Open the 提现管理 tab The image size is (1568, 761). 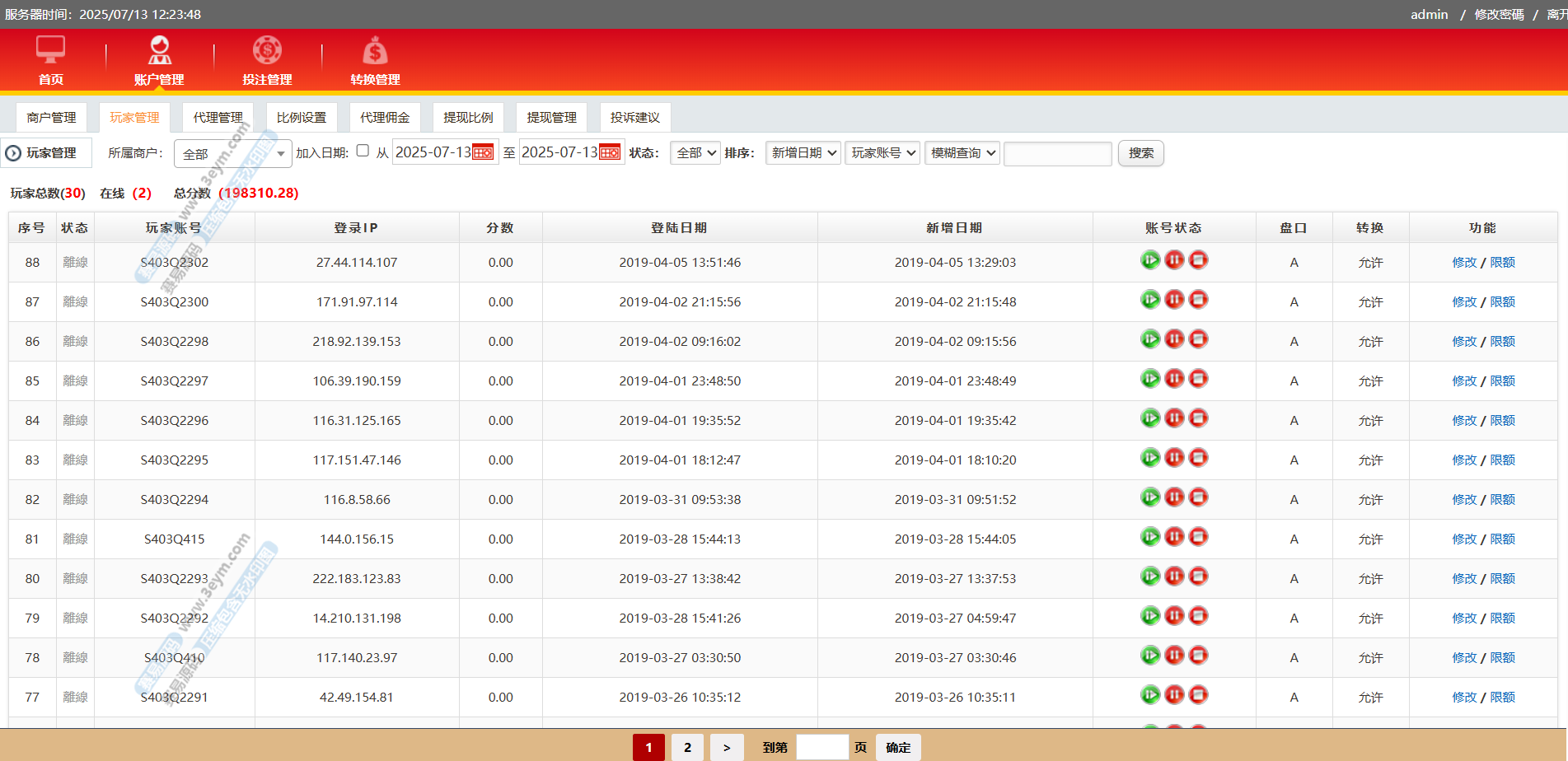551,118
